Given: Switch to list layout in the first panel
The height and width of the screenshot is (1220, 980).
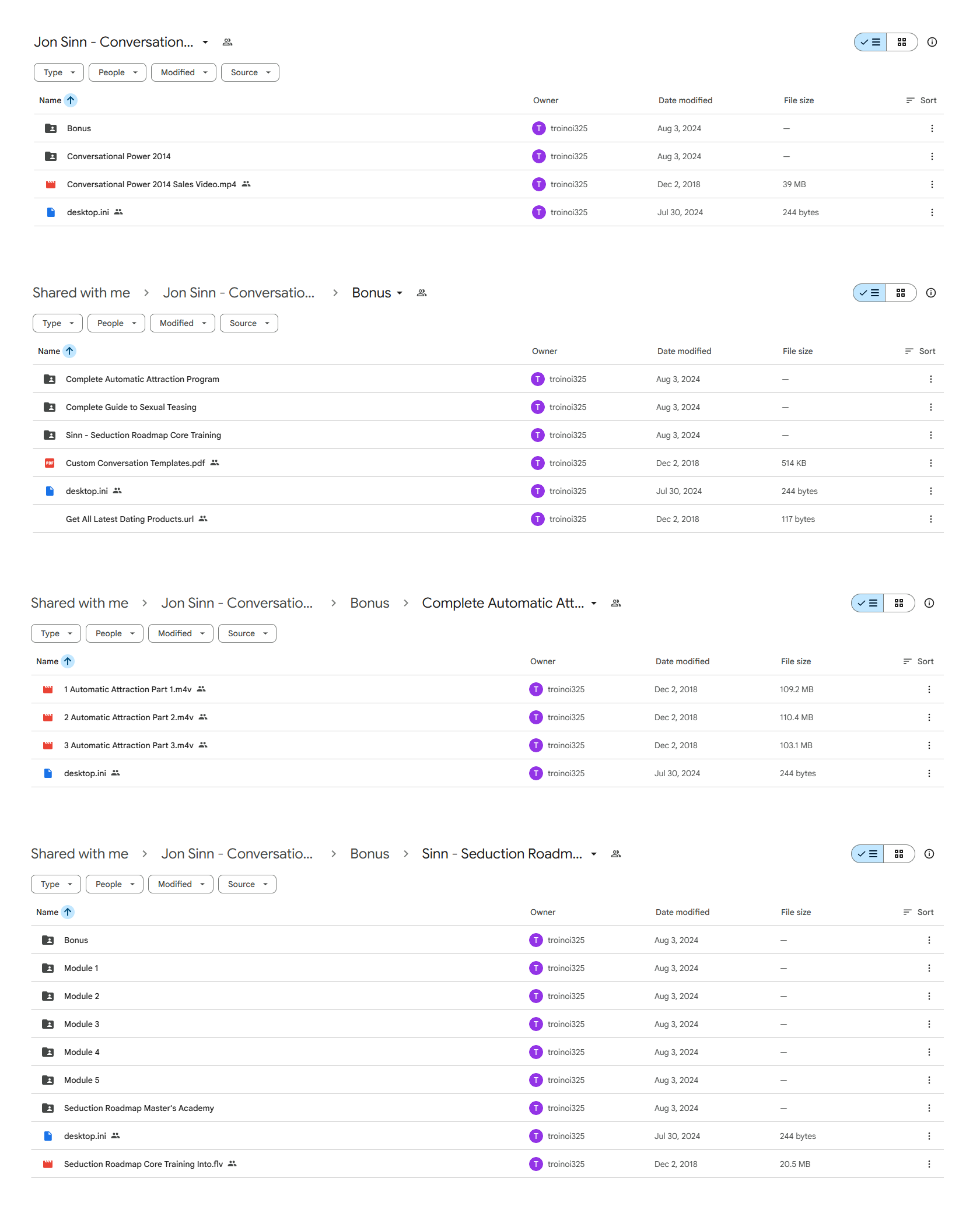Looking at the screenshot, I should [x=870, y=42].
